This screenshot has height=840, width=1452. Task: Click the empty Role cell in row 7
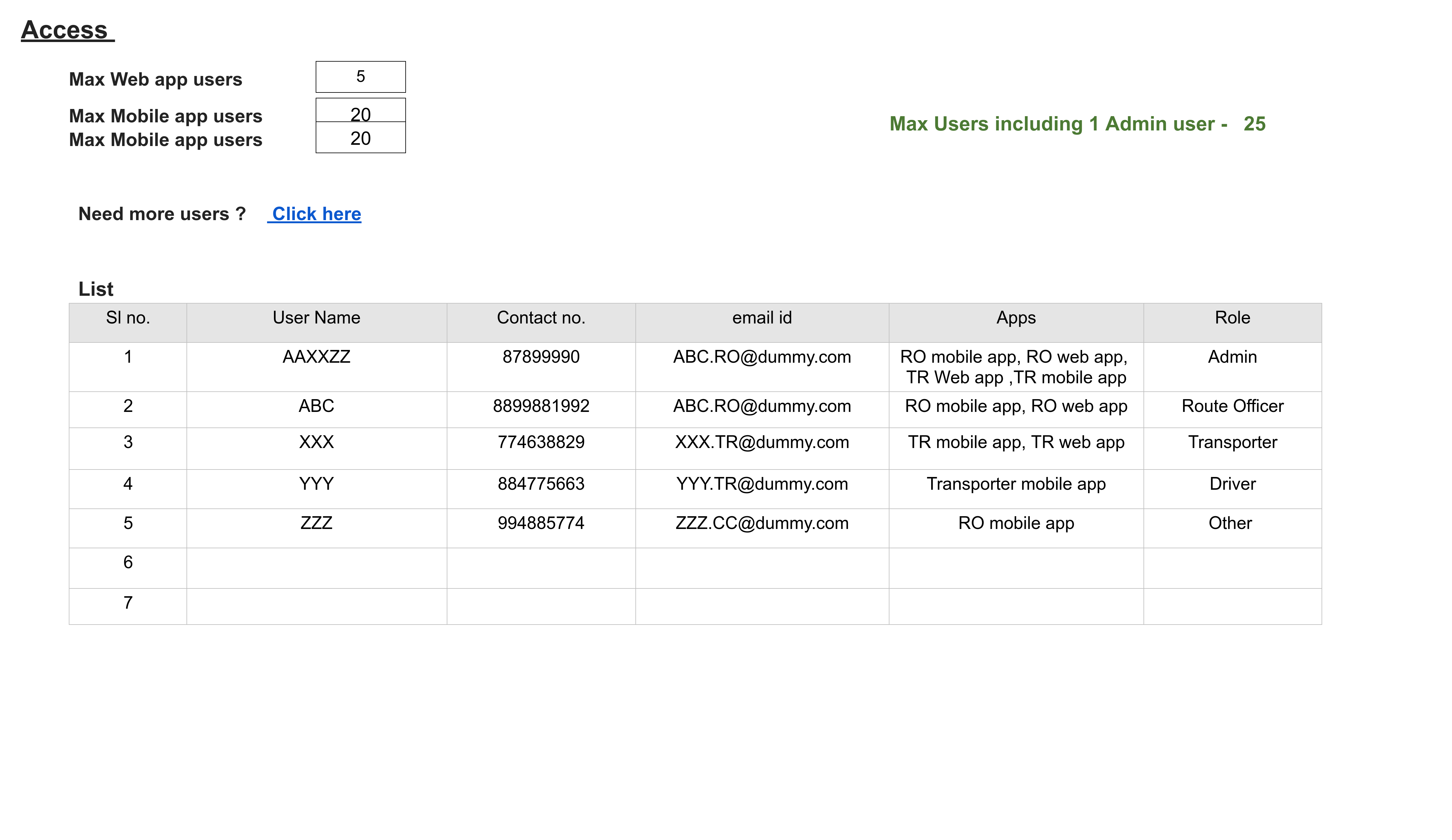point(1232,606)
